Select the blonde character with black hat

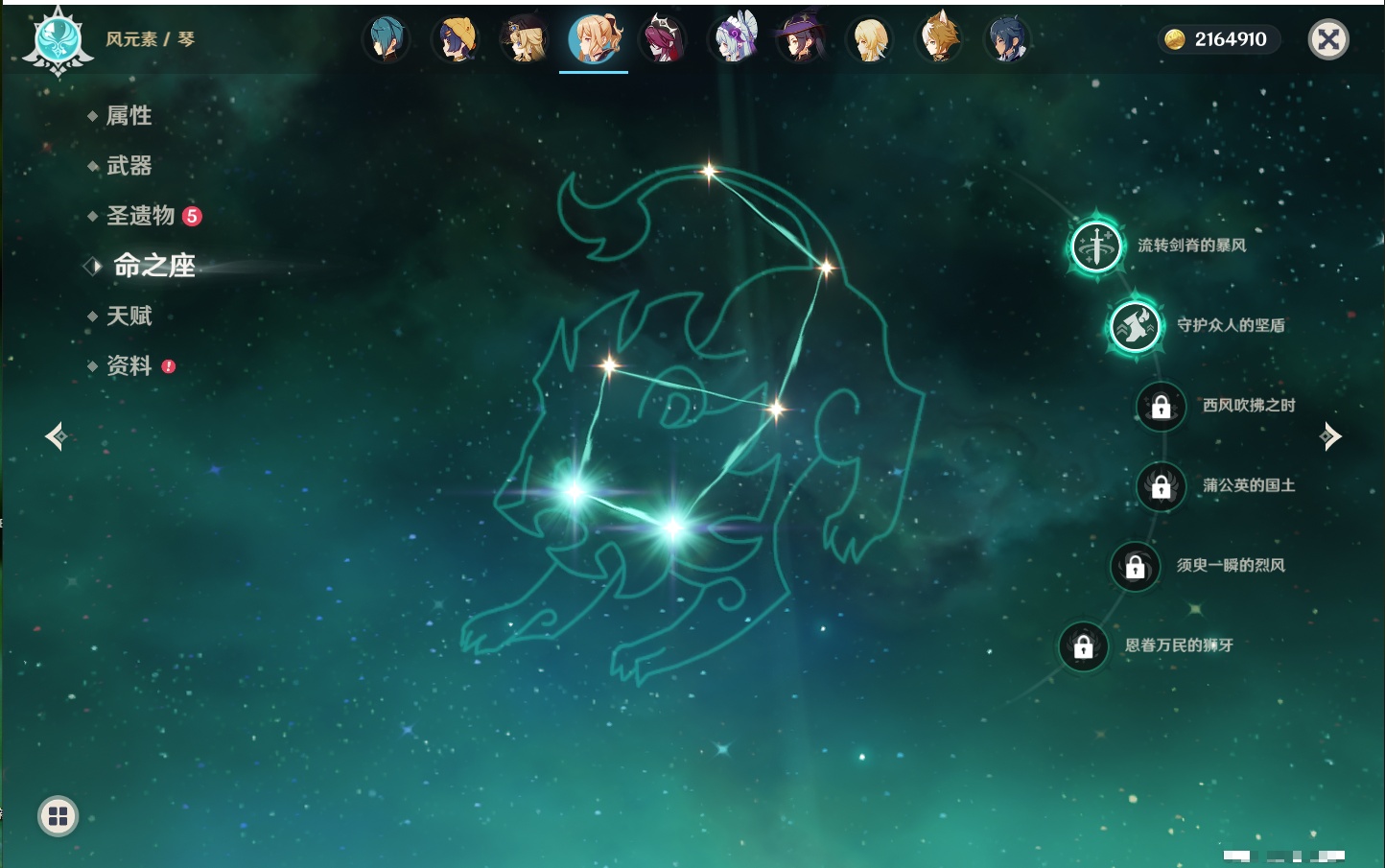click(x=525, y=39)
